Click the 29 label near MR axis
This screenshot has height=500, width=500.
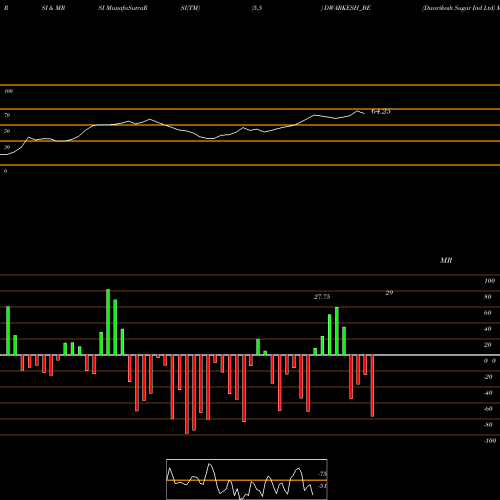pos(389,293)
